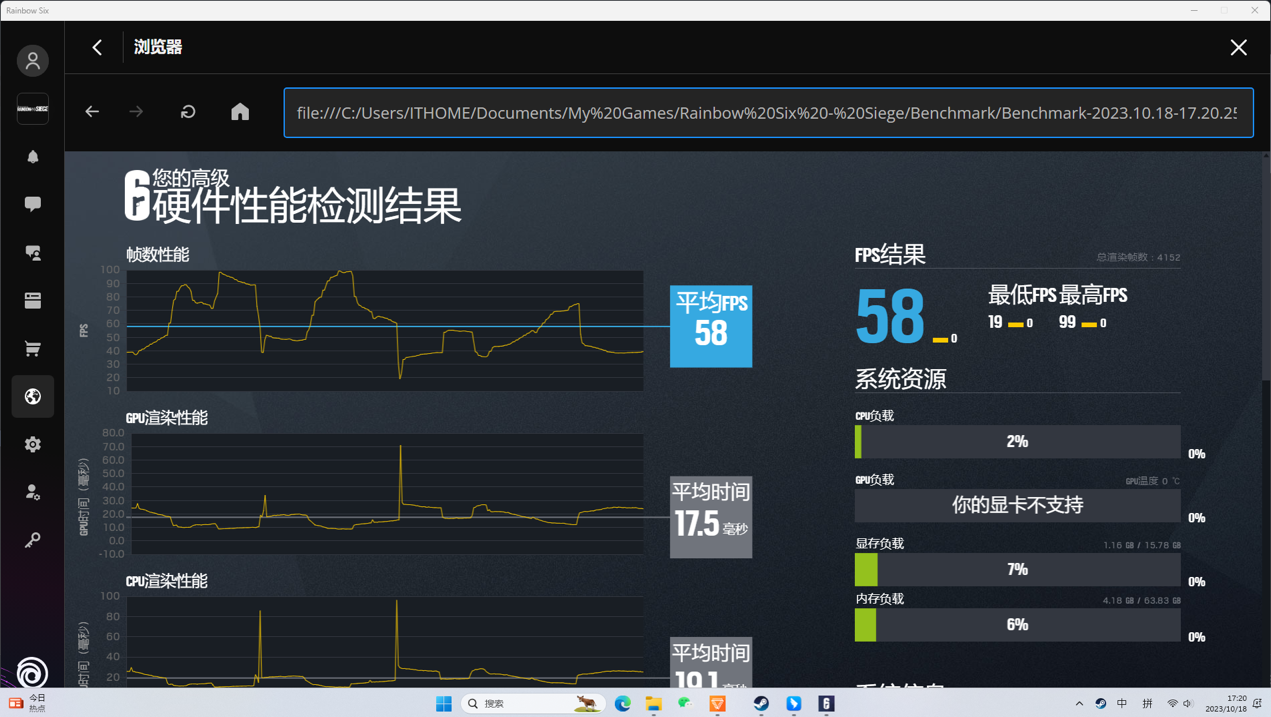Open the key activation icon in sidebar

[33, 540]
